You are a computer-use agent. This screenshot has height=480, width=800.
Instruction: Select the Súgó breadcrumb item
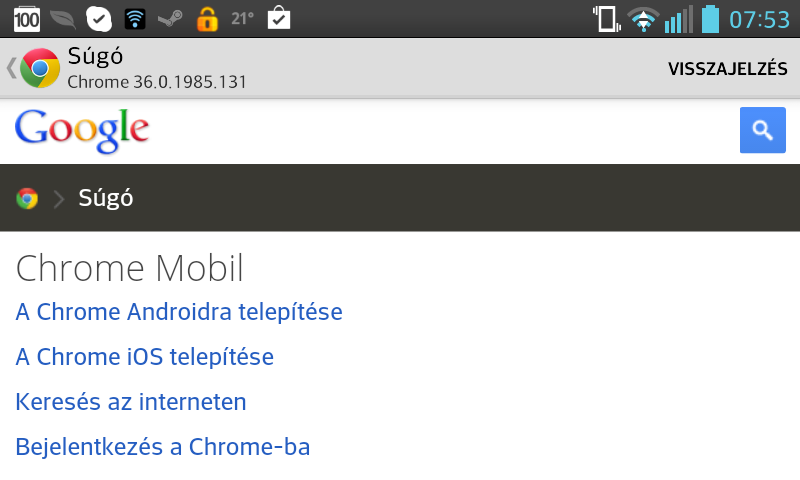click(x=106, y=198)
